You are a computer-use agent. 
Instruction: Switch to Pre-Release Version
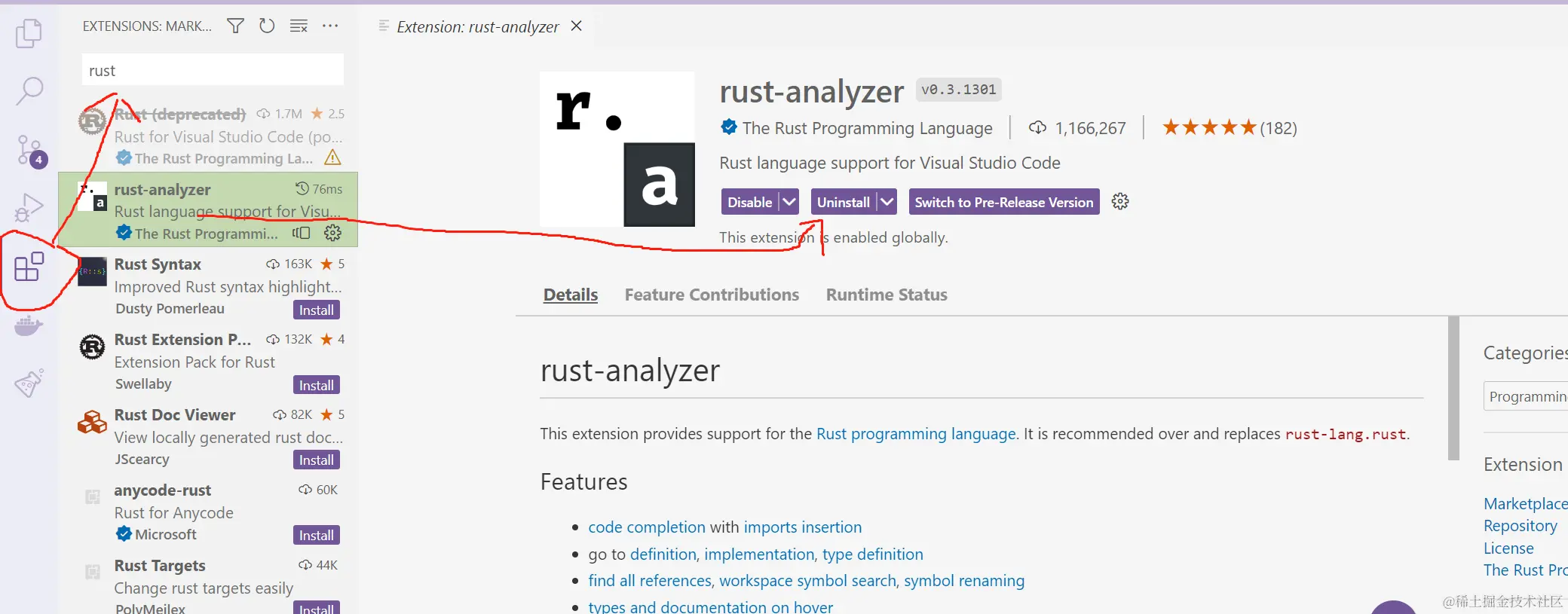[1004, 202]
